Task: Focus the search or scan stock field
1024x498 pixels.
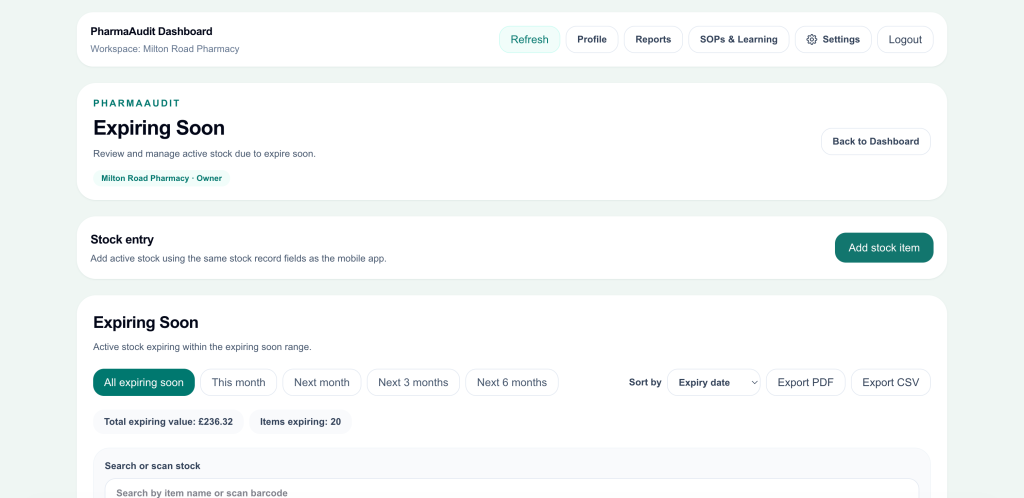Action: tap(512, 489)
